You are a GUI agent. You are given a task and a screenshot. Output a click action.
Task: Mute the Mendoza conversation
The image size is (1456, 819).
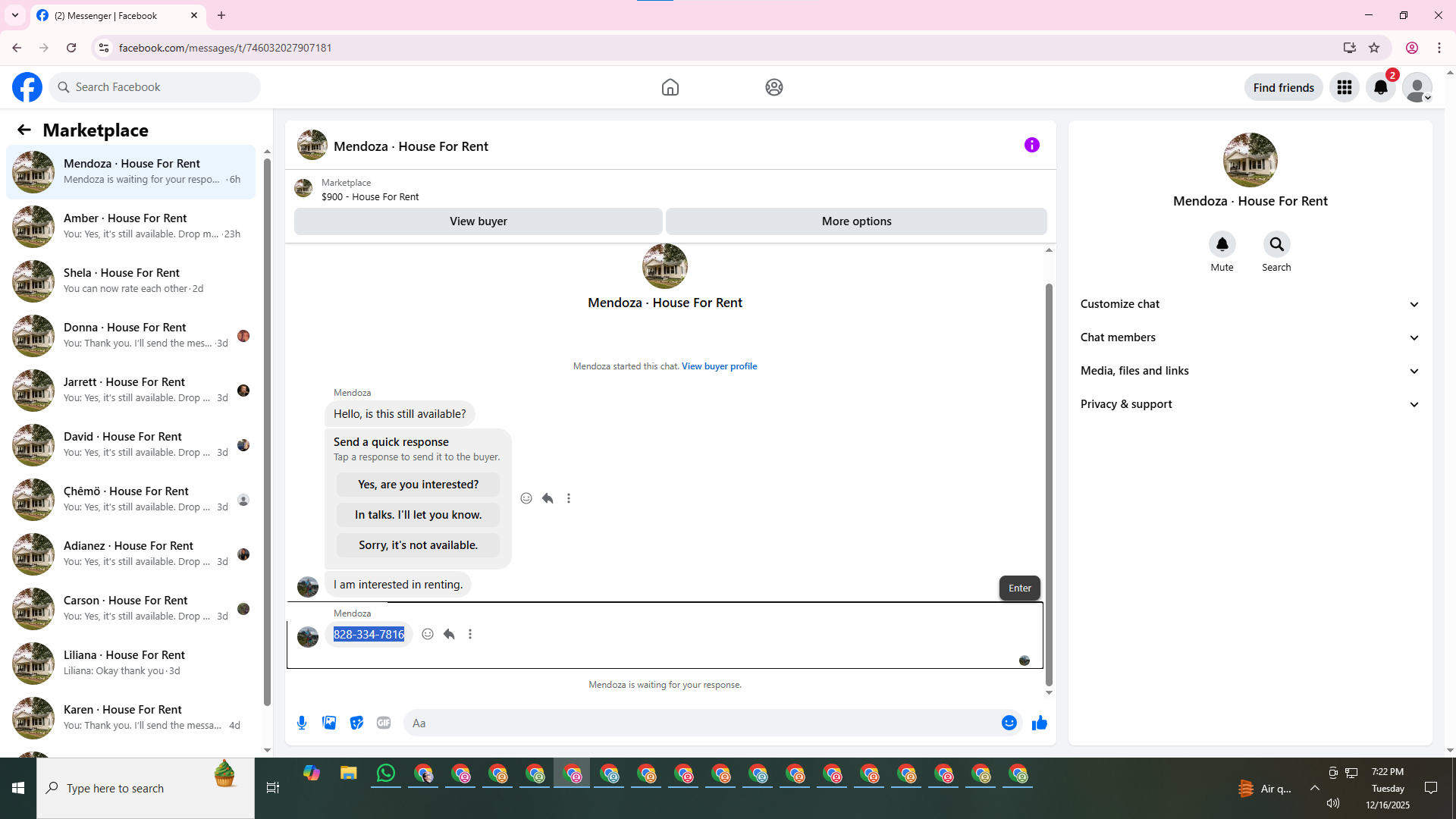(1222, 244)
